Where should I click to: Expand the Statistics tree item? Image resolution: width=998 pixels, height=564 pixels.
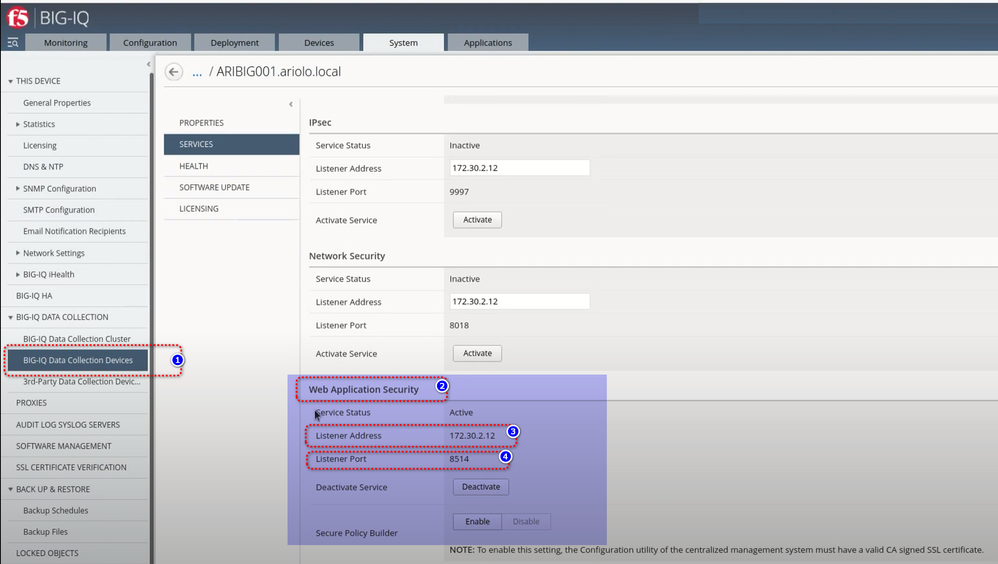(18, 124)
